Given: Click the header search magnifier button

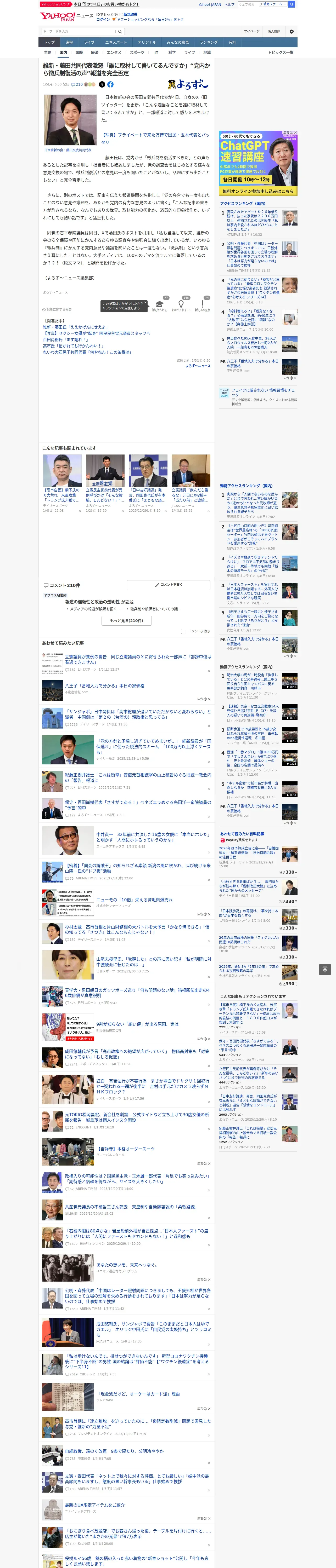Looking at the screenshot, I should [120, 31].
